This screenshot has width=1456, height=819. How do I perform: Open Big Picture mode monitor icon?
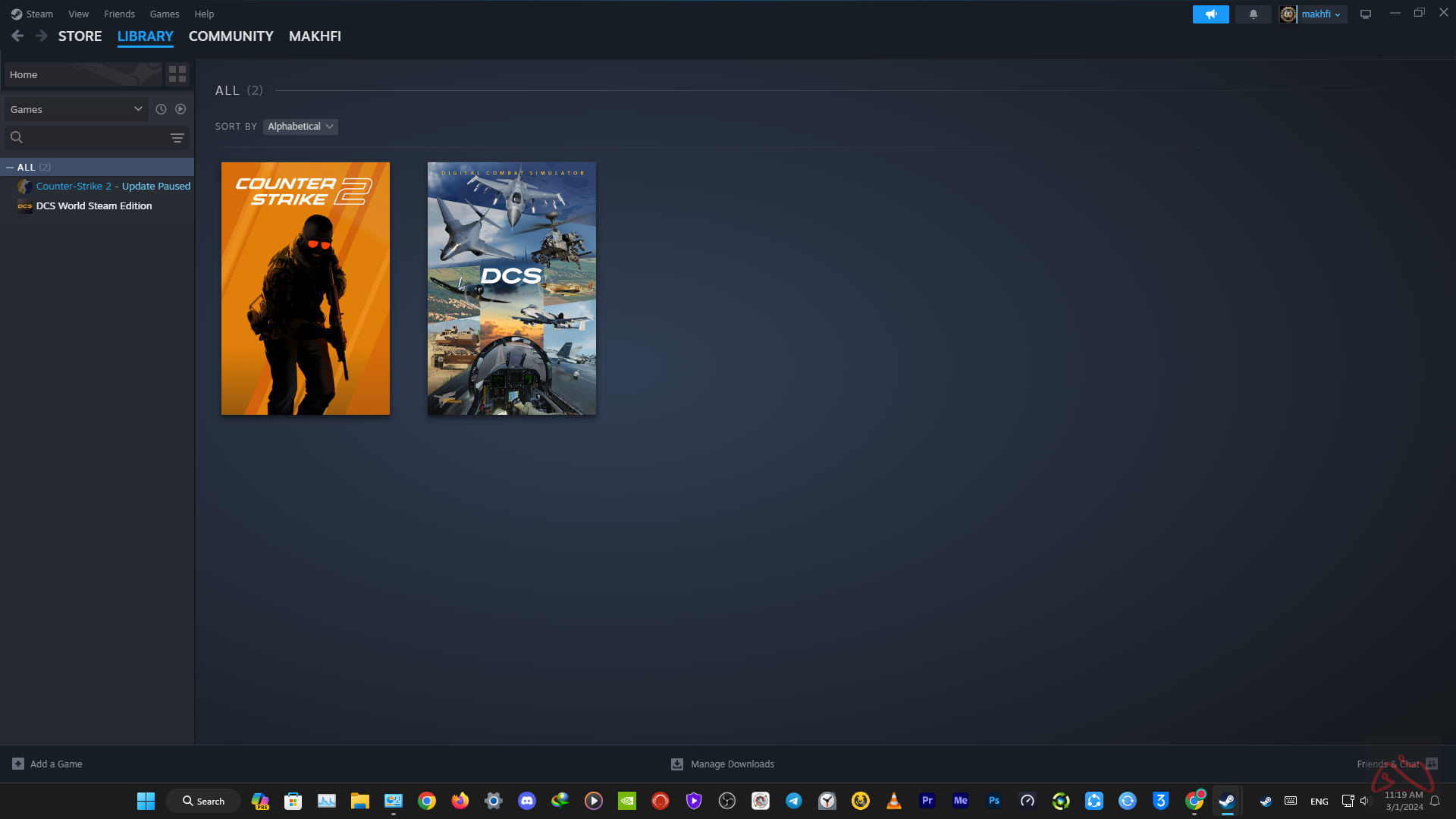(1366, 14)
